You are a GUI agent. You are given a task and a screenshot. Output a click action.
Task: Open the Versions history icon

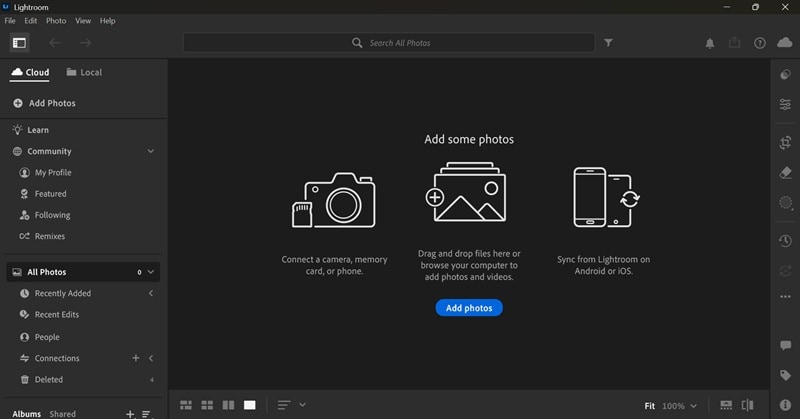[x=786, y=241]
